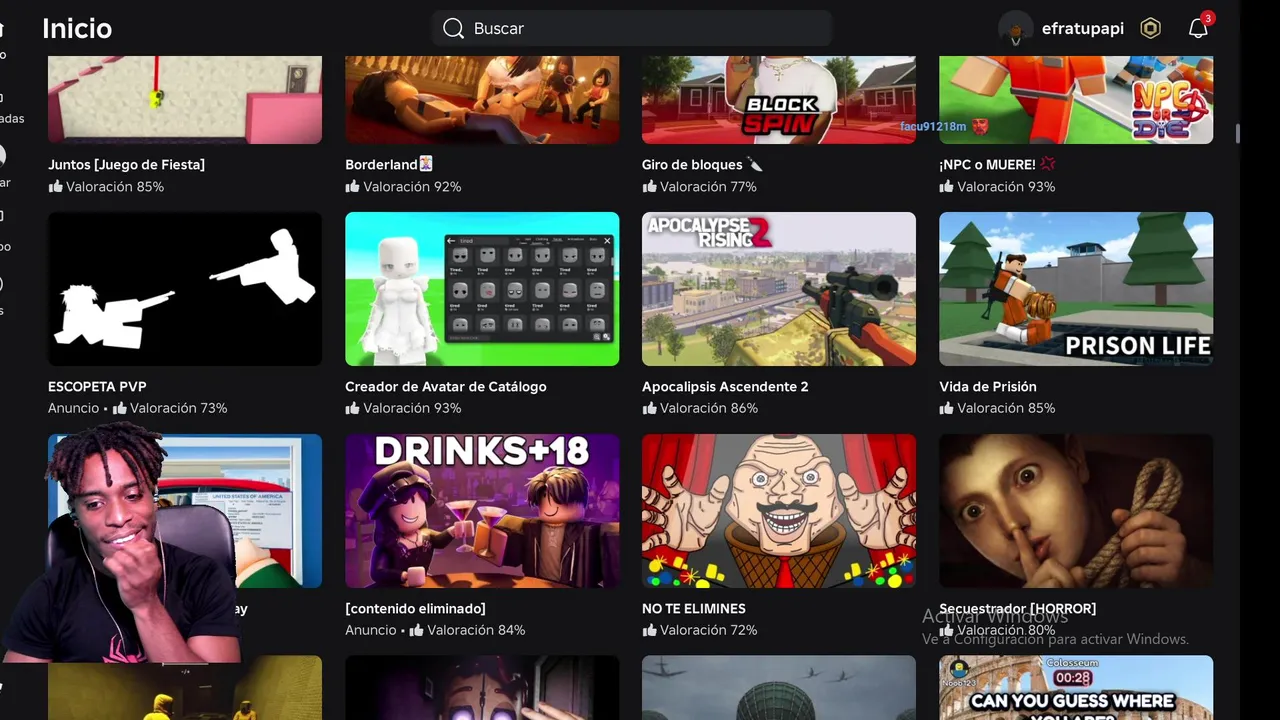Click the Creador de Avatar de Catálogo title

tap(446, 386)
